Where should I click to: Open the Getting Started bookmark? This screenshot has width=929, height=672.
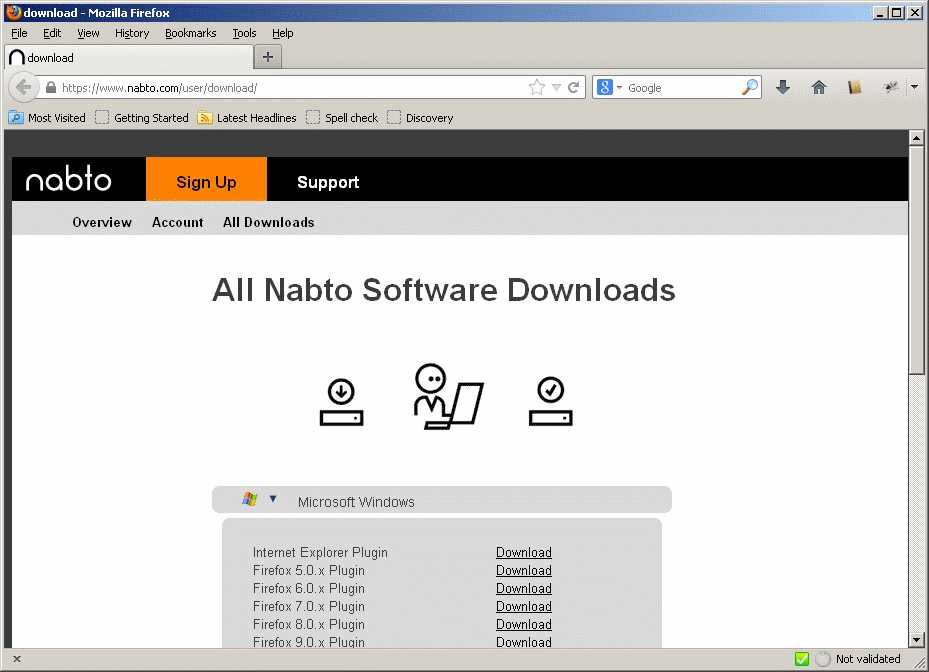[142, 118]
